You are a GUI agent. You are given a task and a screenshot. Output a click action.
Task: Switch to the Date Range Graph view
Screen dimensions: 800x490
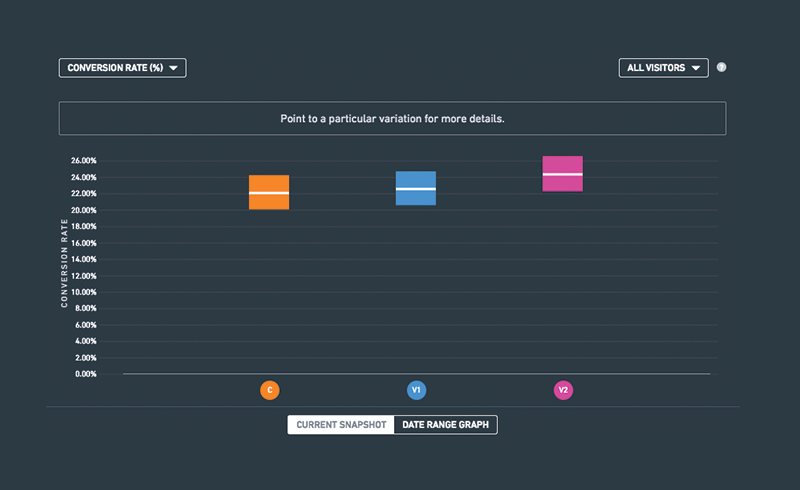pos(445,425)
